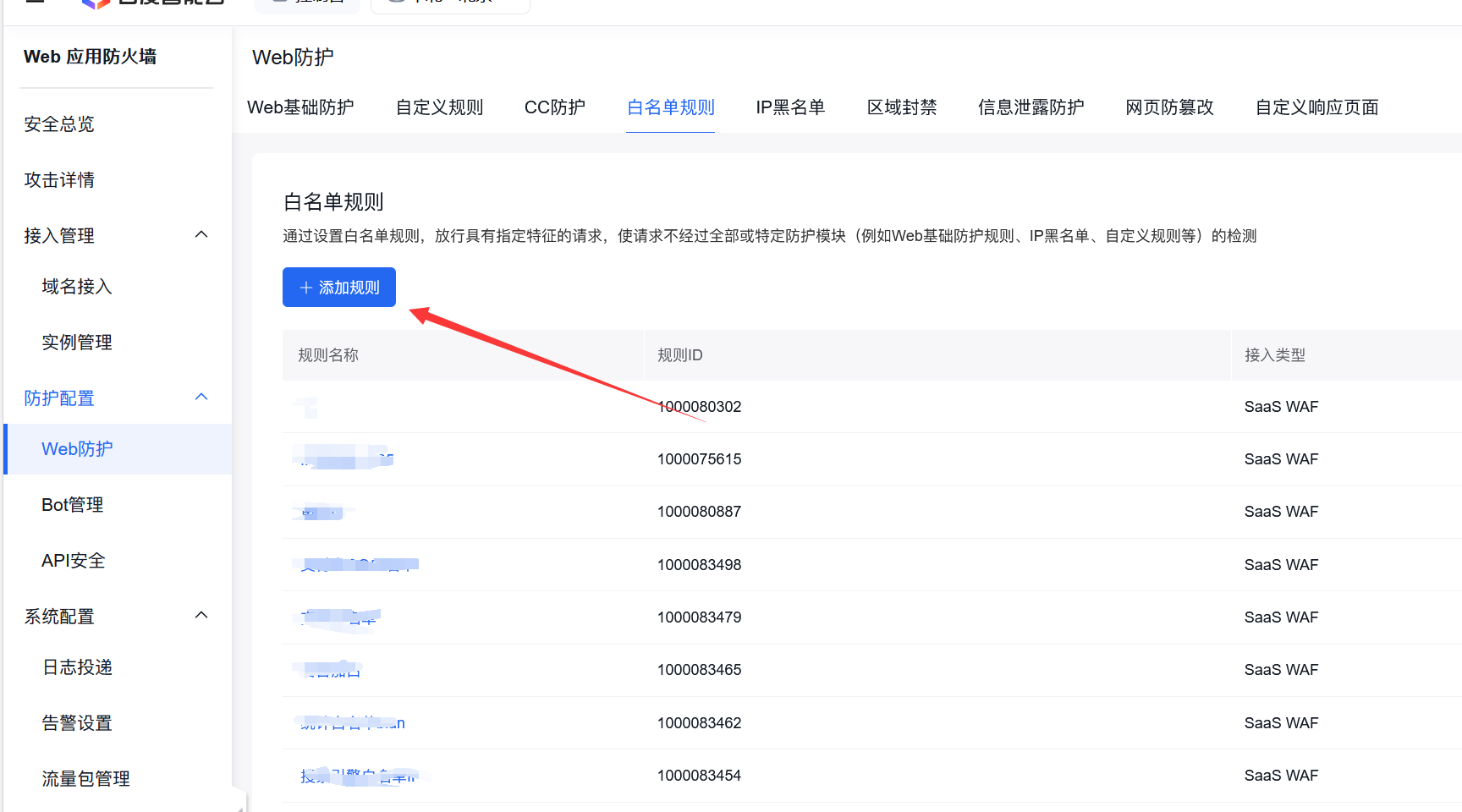Click the 百度智能云 logo icon
Viewport: 1462px width, 812px height.
pos(95,3)
